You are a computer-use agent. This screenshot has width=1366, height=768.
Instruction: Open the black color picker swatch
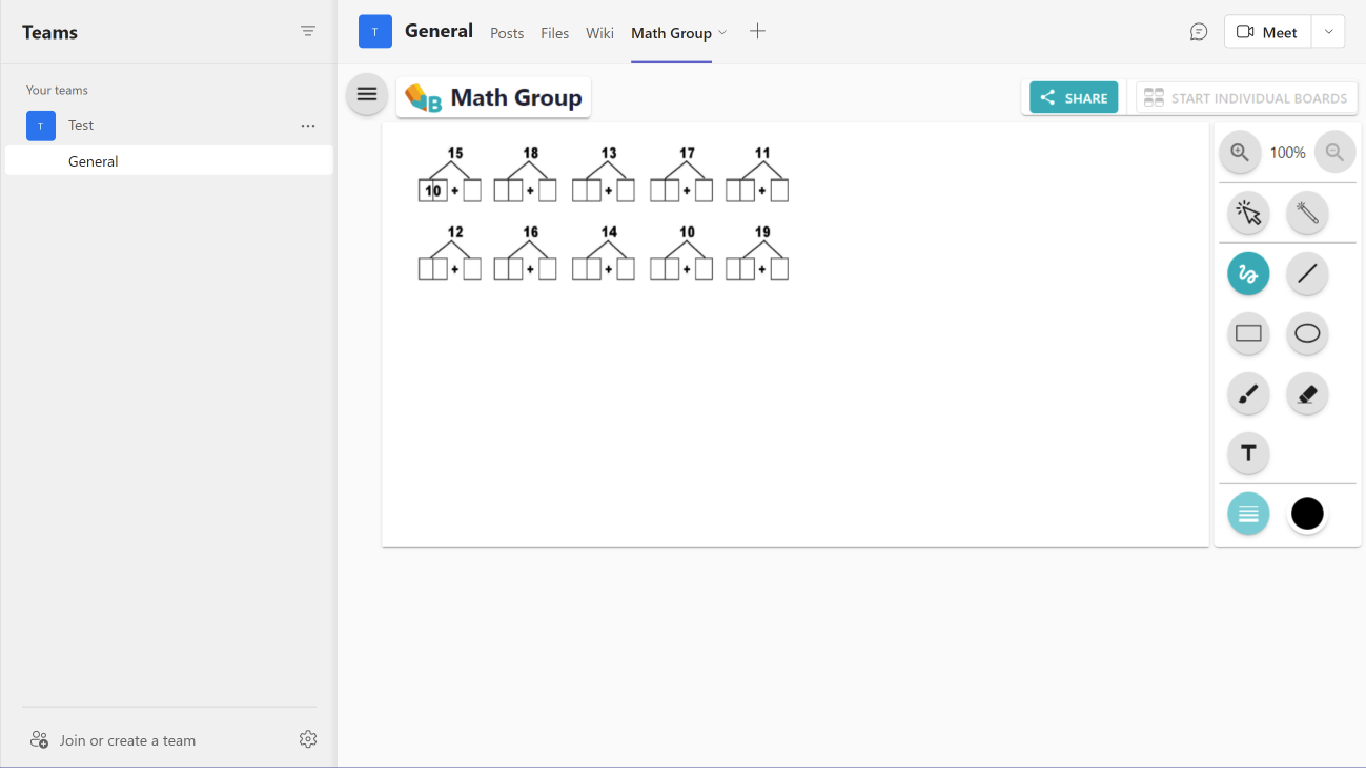tap(1307, 514)
